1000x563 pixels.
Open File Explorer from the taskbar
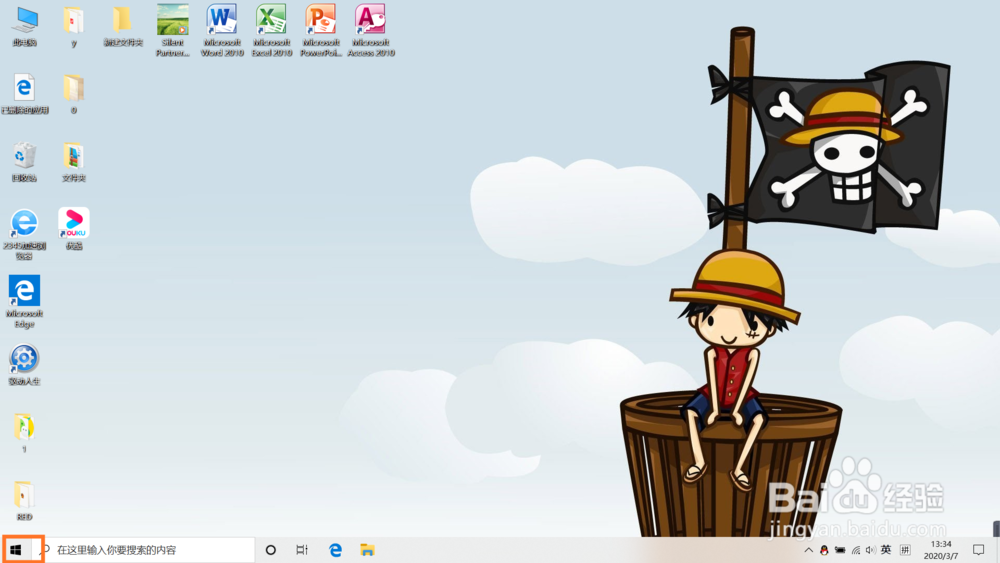367,550
